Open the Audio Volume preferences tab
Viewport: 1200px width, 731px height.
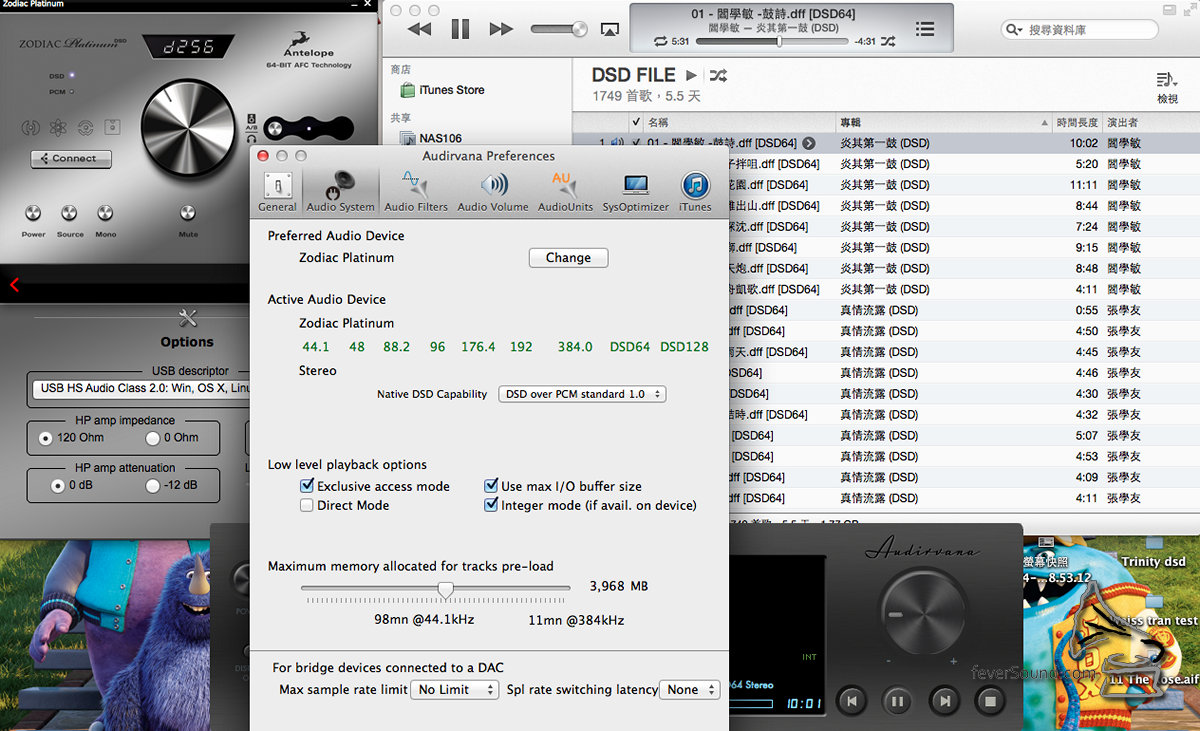tap(493, 191)
